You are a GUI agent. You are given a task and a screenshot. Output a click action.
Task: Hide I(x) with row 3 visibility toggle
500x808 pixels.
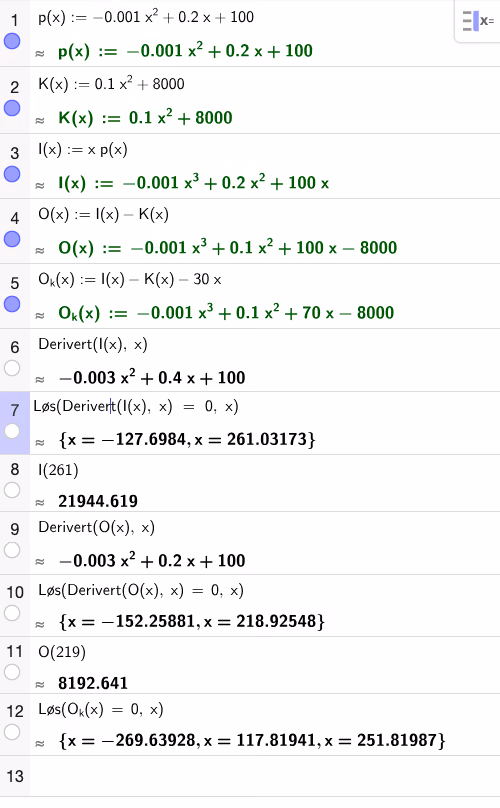point(12,174)
